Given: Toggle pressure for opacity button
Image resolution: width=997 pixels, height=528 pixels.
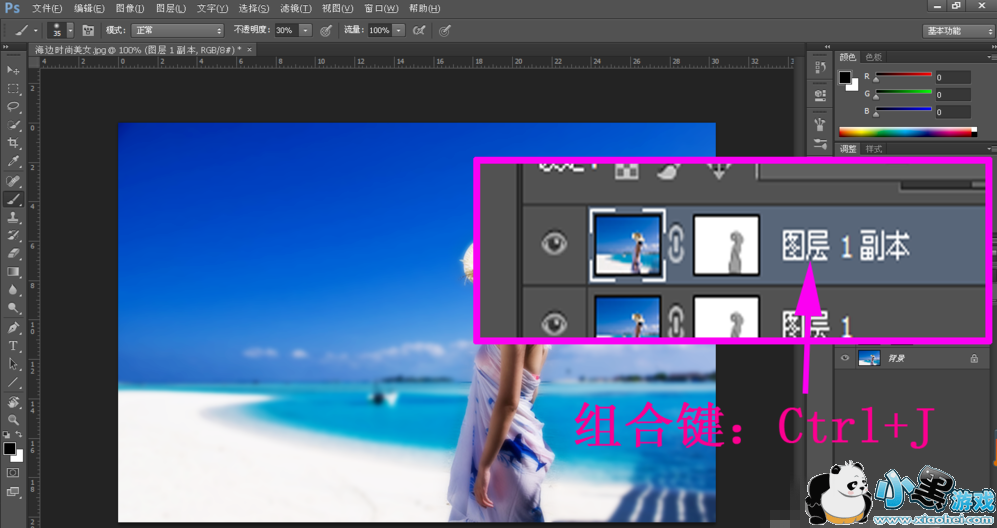Looking at the screenshot, I should click(x=325, y=31).
